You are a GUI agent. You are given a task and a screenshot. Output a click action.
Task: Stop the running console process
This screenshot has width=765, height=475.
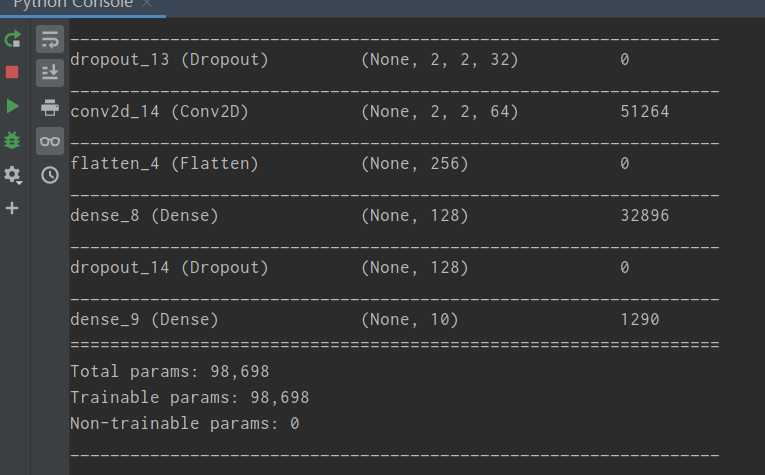[x=13, y=72]
